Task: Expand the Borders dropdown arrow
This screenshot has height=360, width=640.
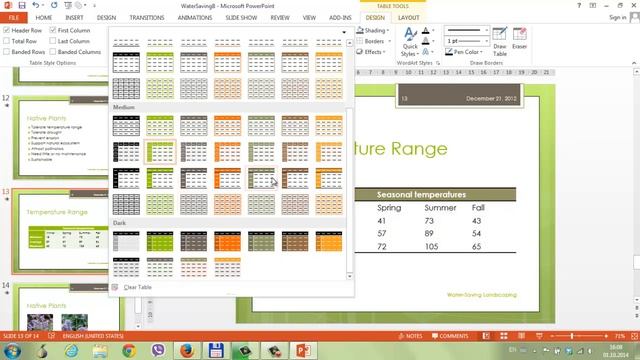Action: pos(389,41)
